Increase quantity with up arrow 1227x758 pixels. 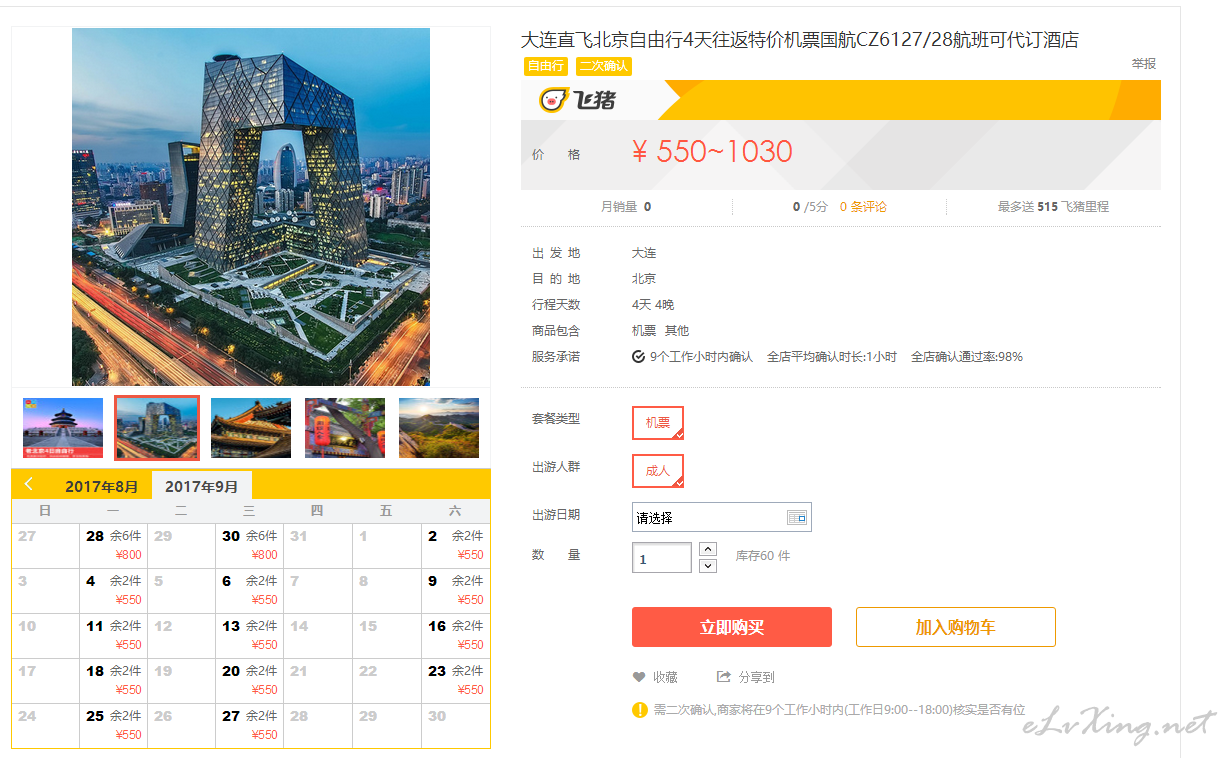coord(708,548)
